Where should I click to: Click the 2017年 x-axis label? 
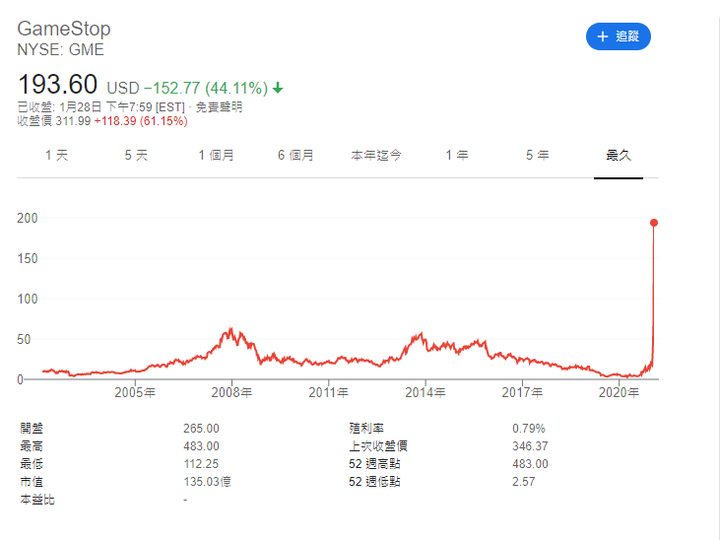coord(522,392)
